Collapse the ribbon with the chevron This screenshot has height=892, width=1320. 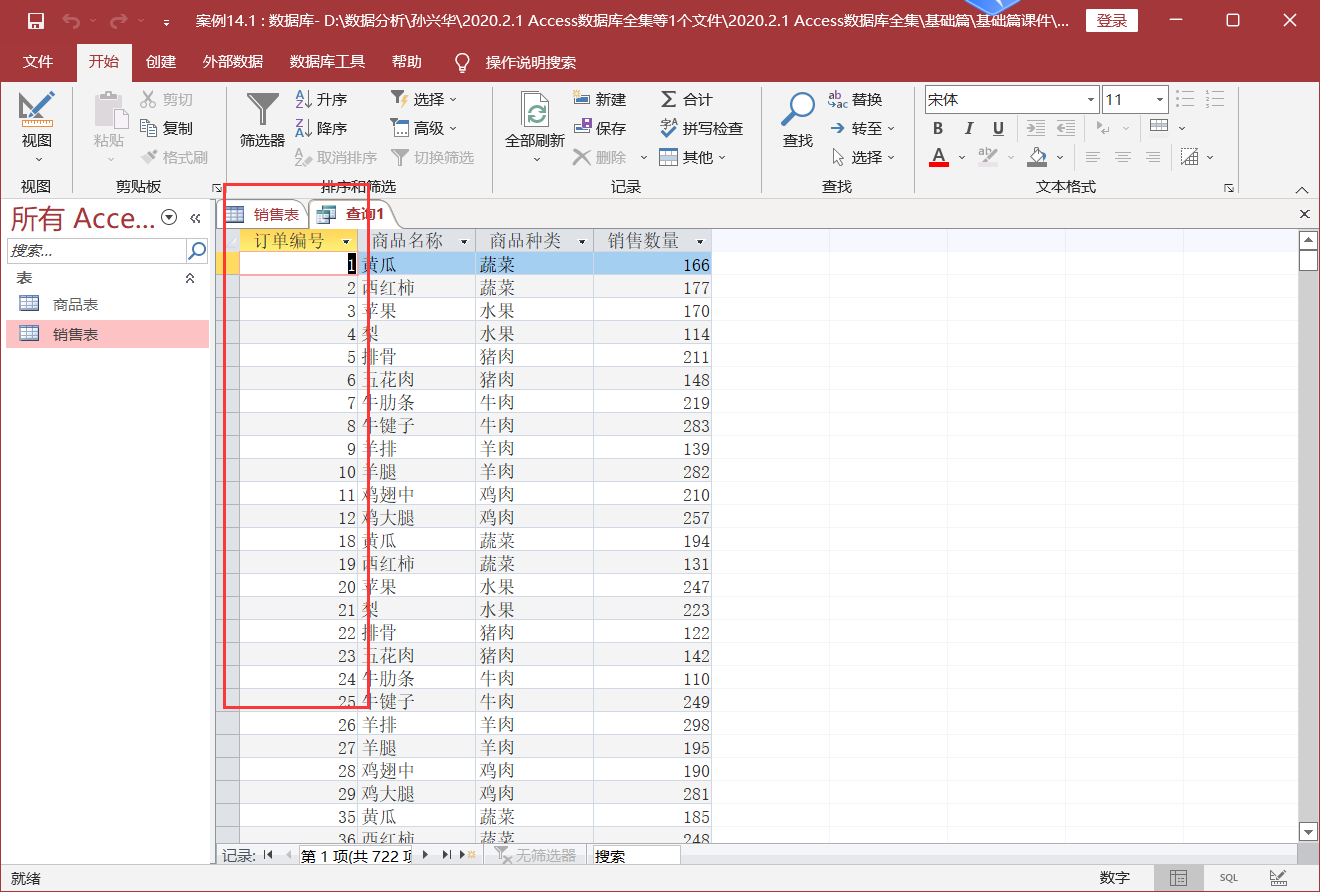click(1302, 189)
